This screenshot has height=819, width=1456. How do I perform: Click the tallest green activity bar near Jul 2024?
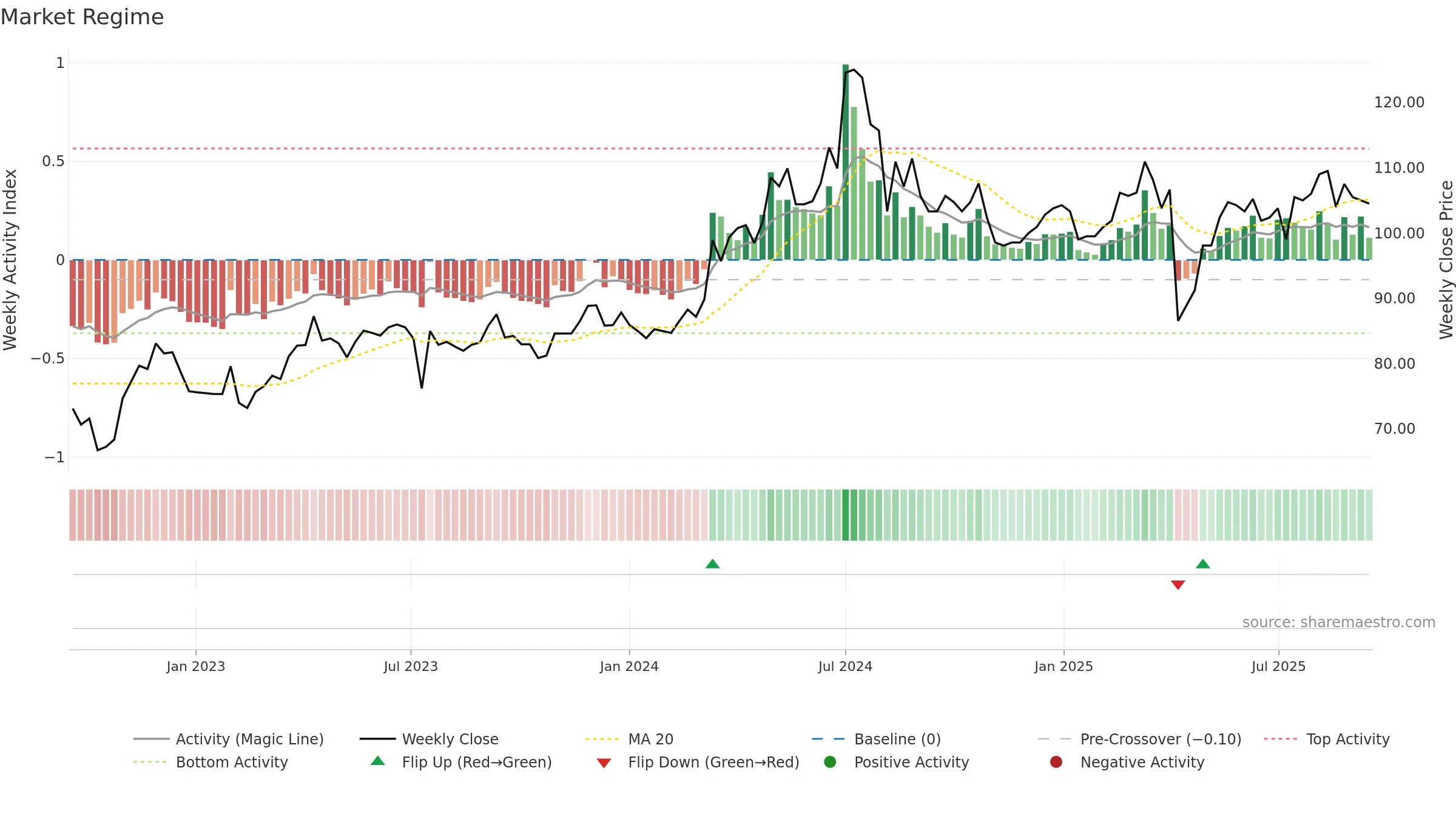(845, 162)
